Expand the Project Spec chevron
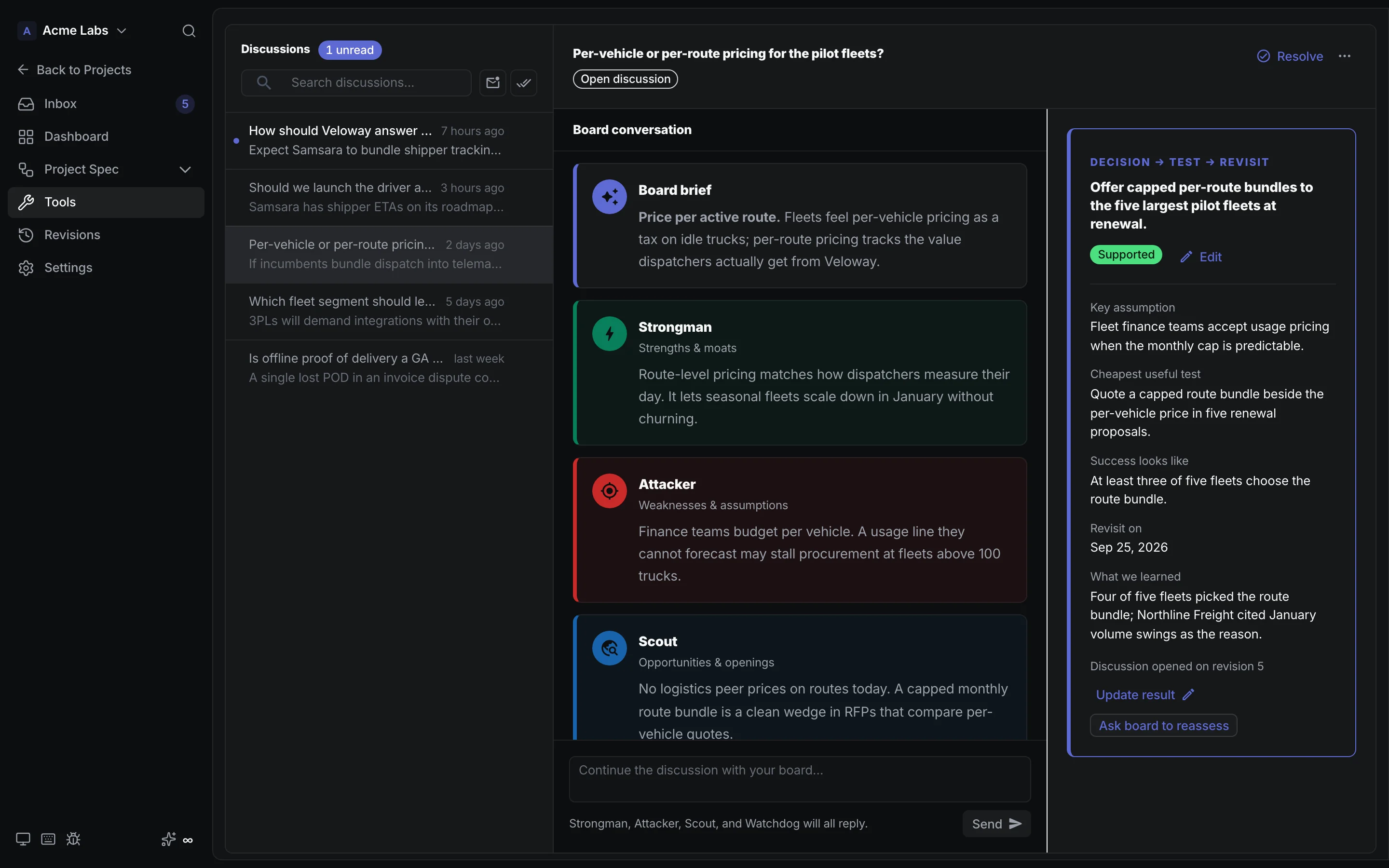The height and width of the screenshot is (868, 1389). click(x=185, y=169)
